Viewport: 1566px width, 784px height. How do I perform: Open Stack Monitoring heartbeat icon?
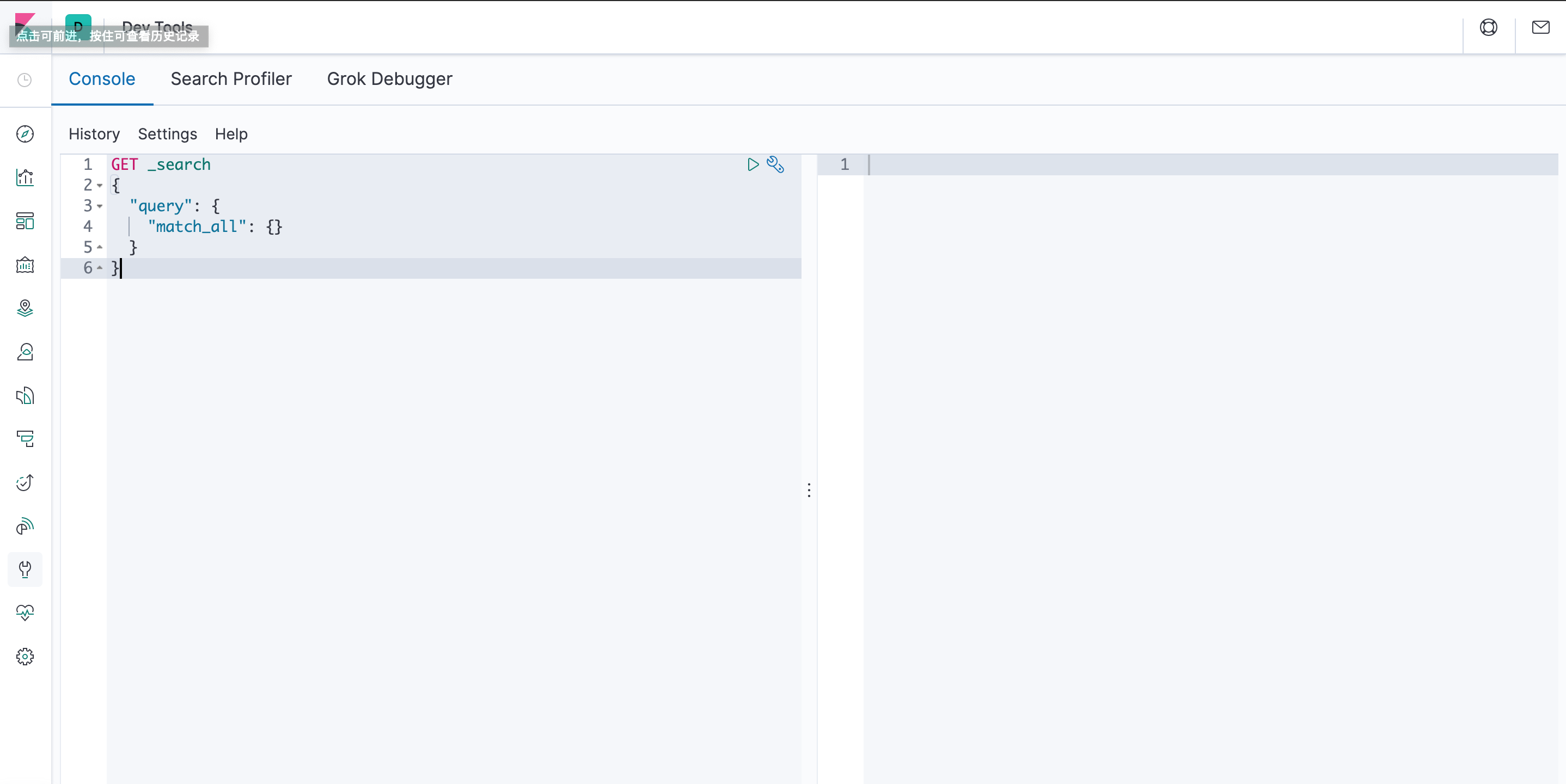(x=25, y=612)
